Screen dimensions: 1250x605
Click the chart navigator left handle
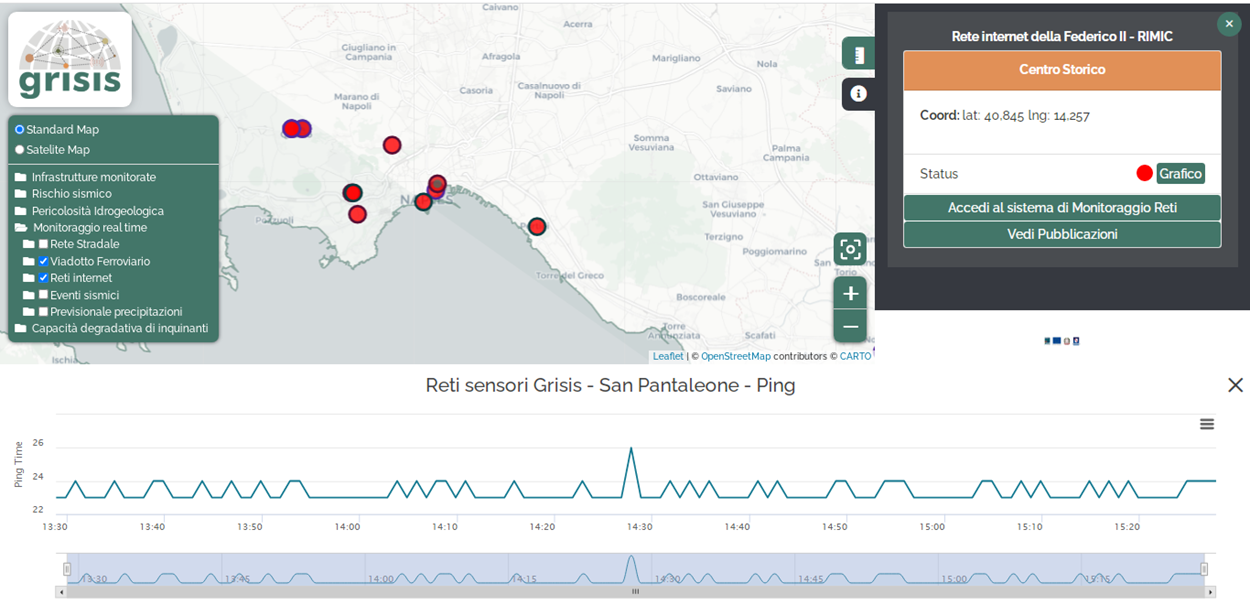tap(68, 569)
